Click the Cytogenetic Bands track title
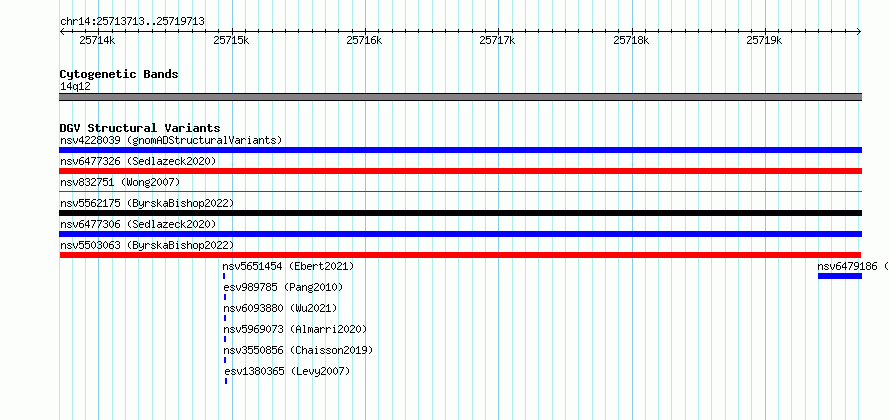The width and height of the screenshot is (890, 420). [119, 74]
